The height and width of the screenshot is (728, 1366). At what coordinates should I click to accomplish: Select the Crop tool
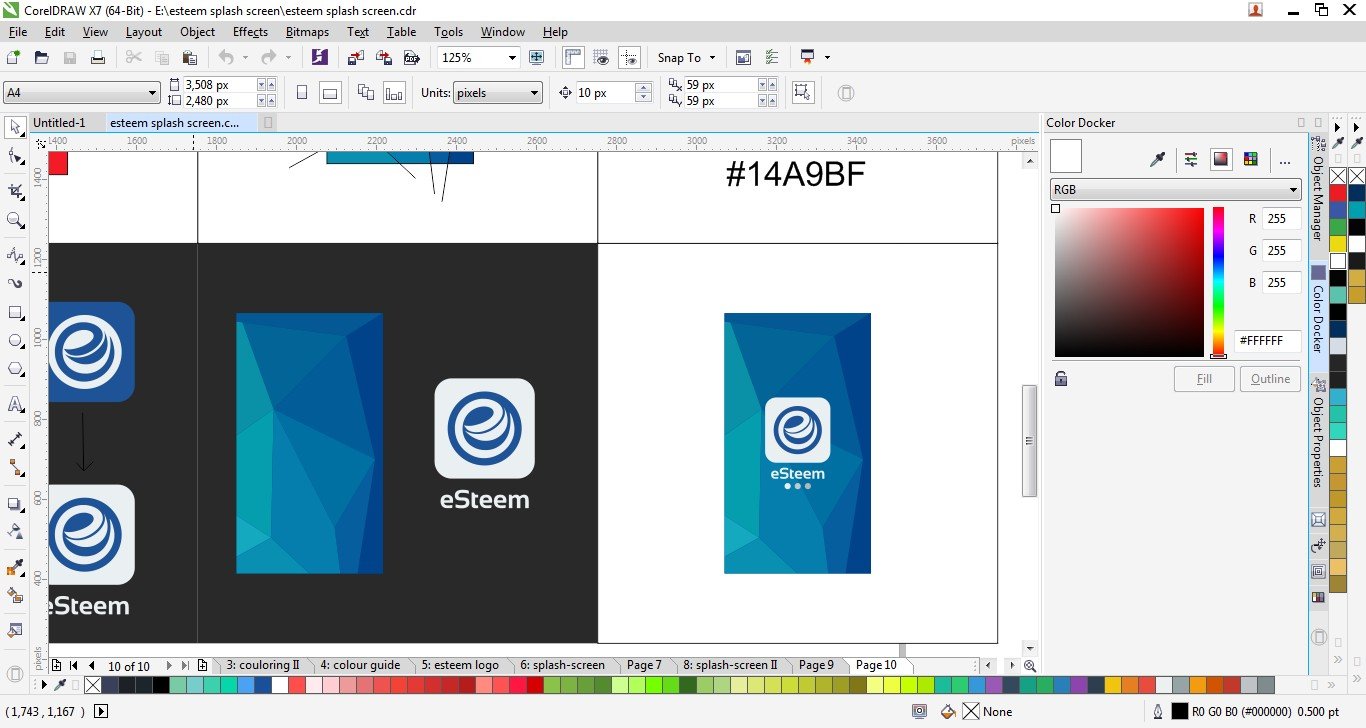[x=15, y=190]
